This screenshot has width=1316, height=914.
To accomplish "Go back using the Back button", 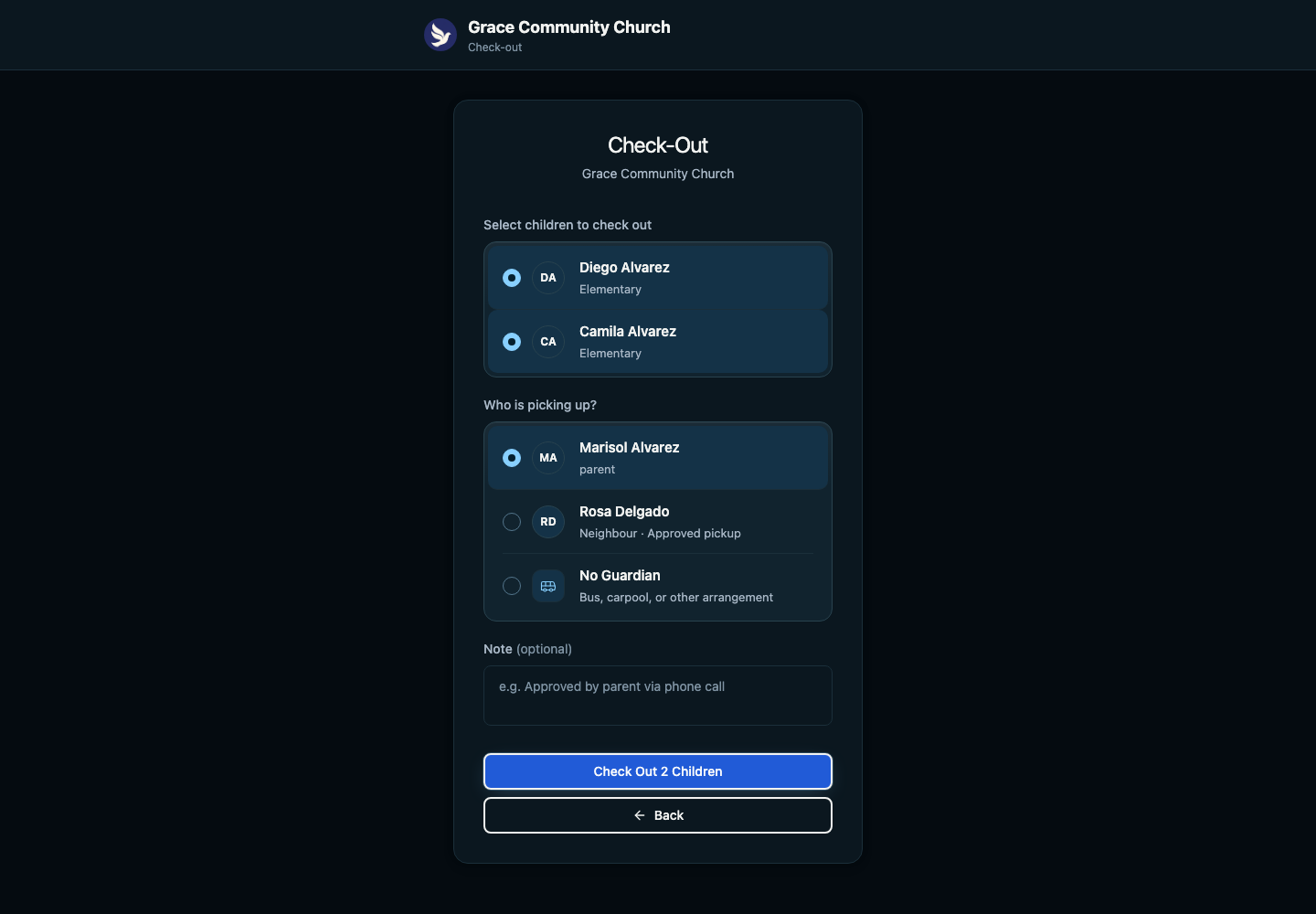I will (x=658, y=815).
